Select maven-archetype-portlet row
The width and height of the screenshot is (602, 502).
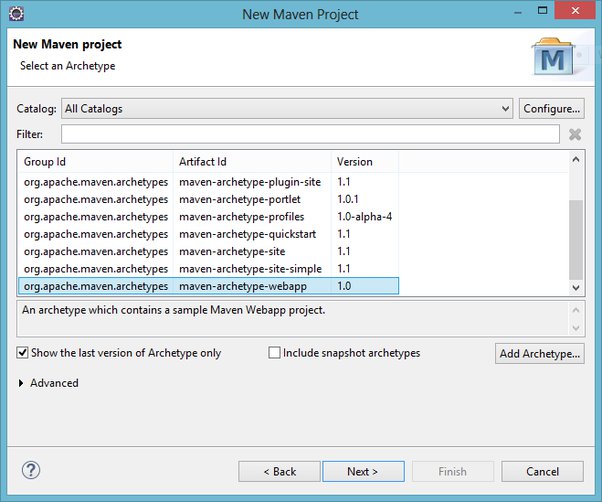coord(208,199)
